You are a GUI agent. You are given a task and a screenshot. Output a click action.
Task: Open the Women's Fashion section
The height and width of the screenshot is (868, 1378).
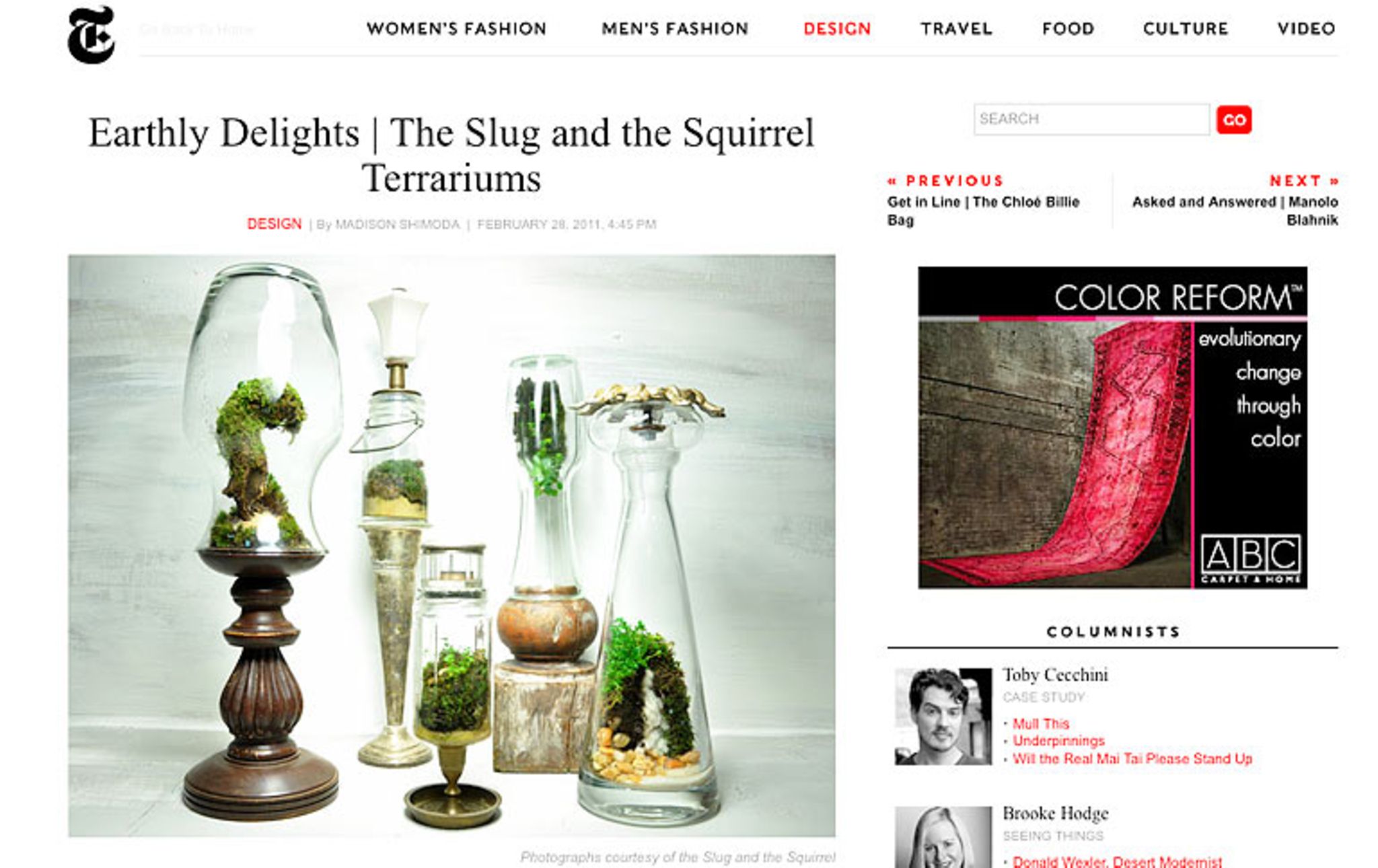pyautogui.click(x=456, y=29)
